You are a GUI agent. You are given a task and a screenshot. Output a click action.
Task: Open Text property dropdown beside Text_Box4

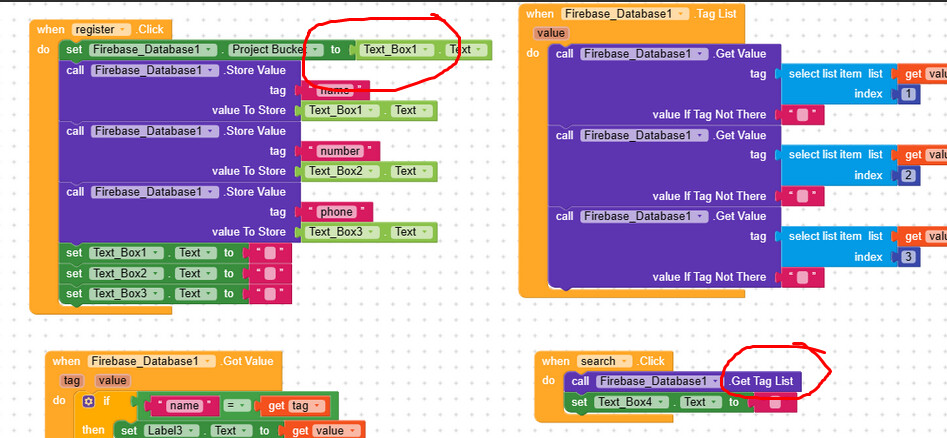(701, 402)
